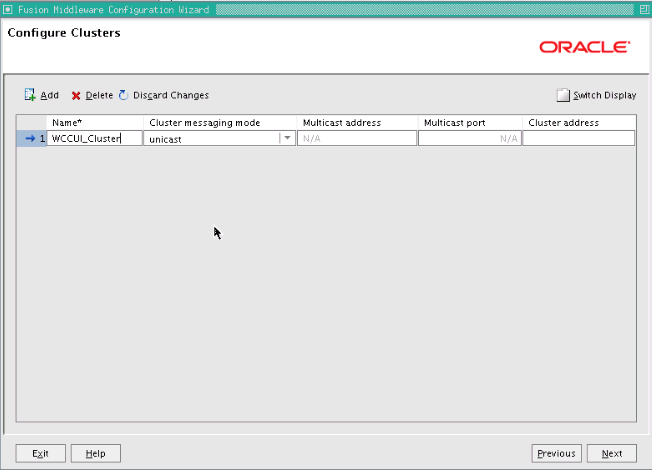Click the Discard Changes refresh icon
The width and height of the screenshot is (652, 470).
(123, 95)
